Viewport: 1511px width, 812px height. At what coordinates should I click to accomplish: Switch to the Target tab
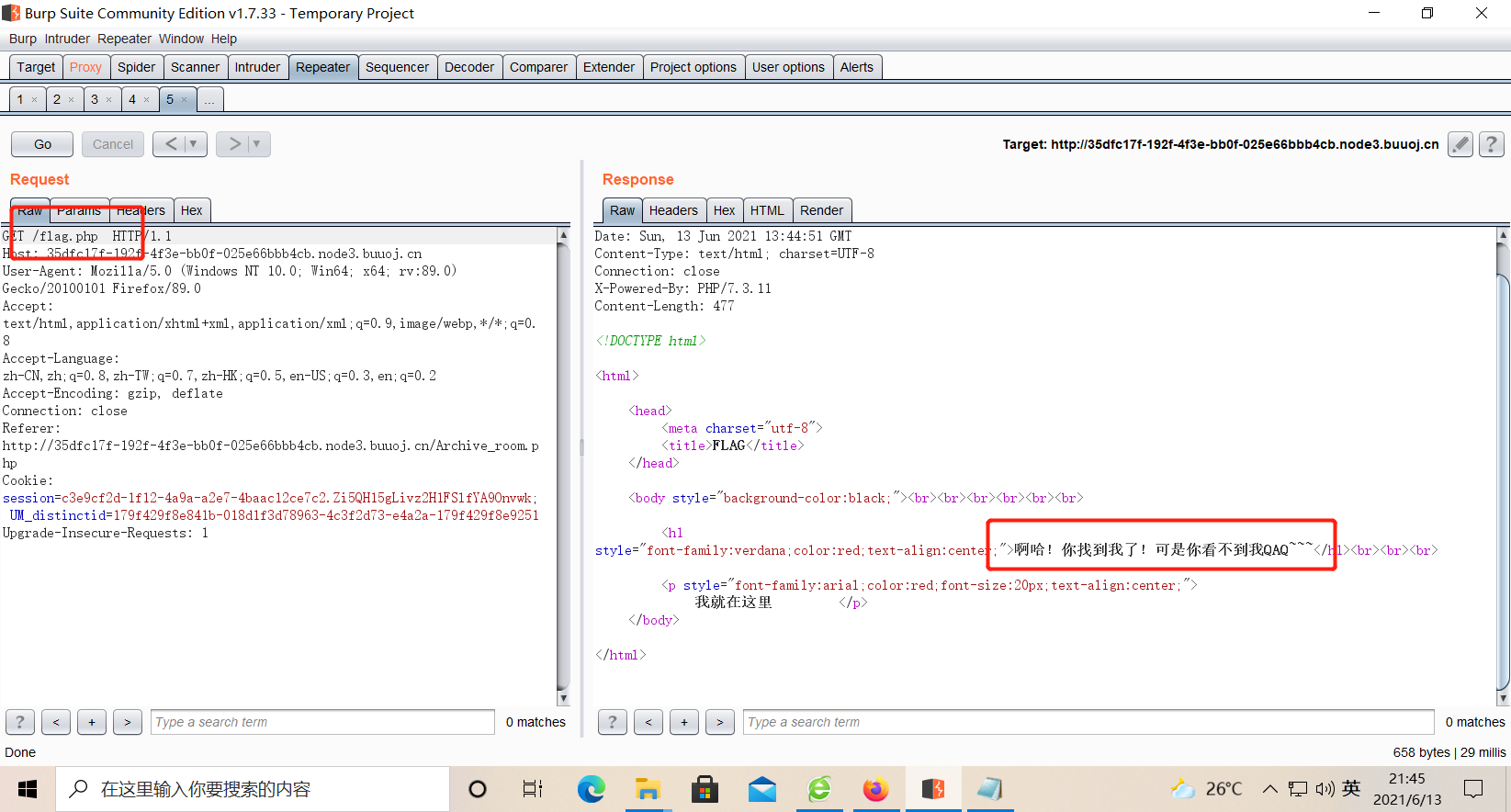[36, 67]
